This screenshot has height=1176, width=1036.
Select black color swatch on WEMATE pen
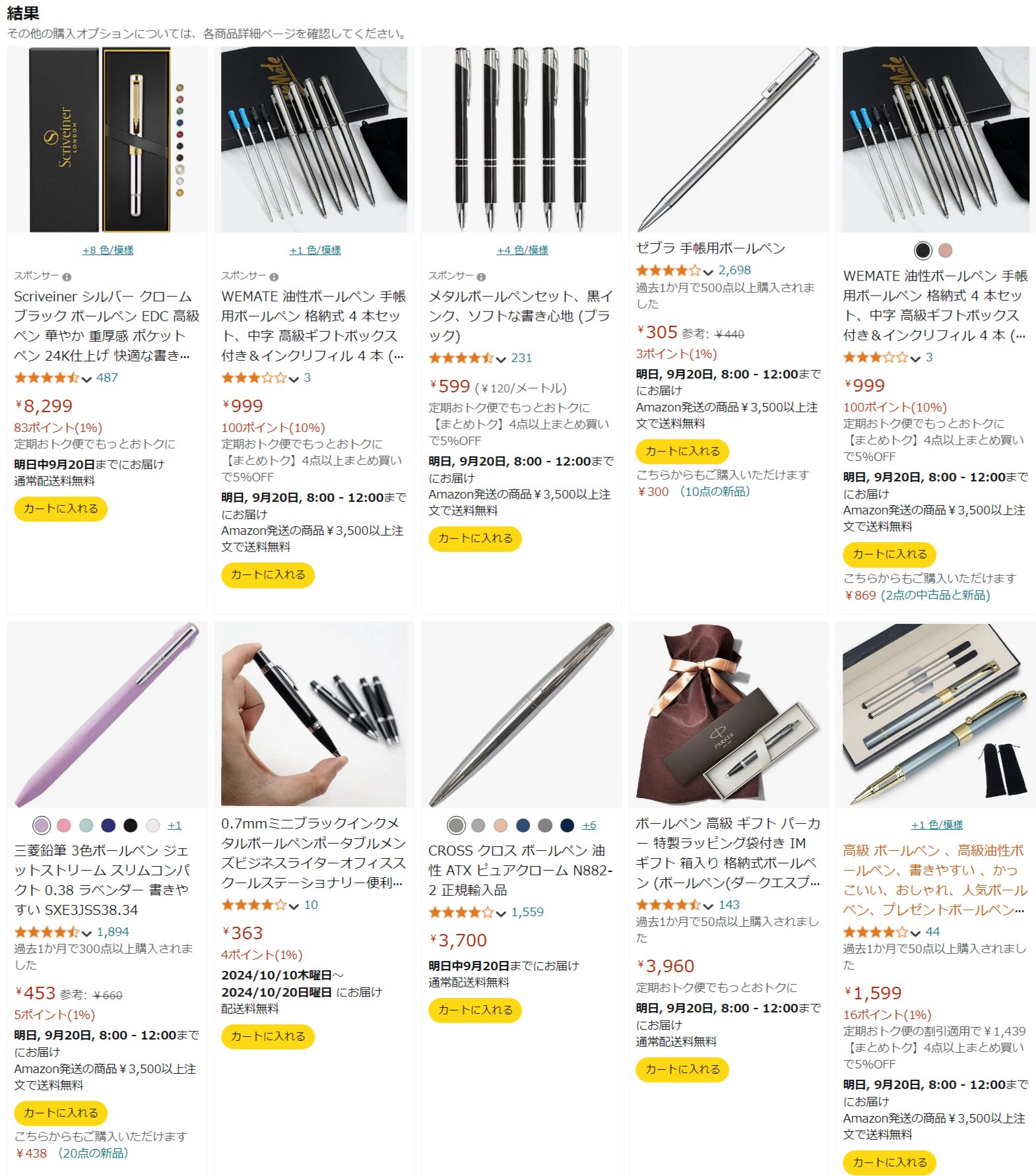tap(923, 251)
